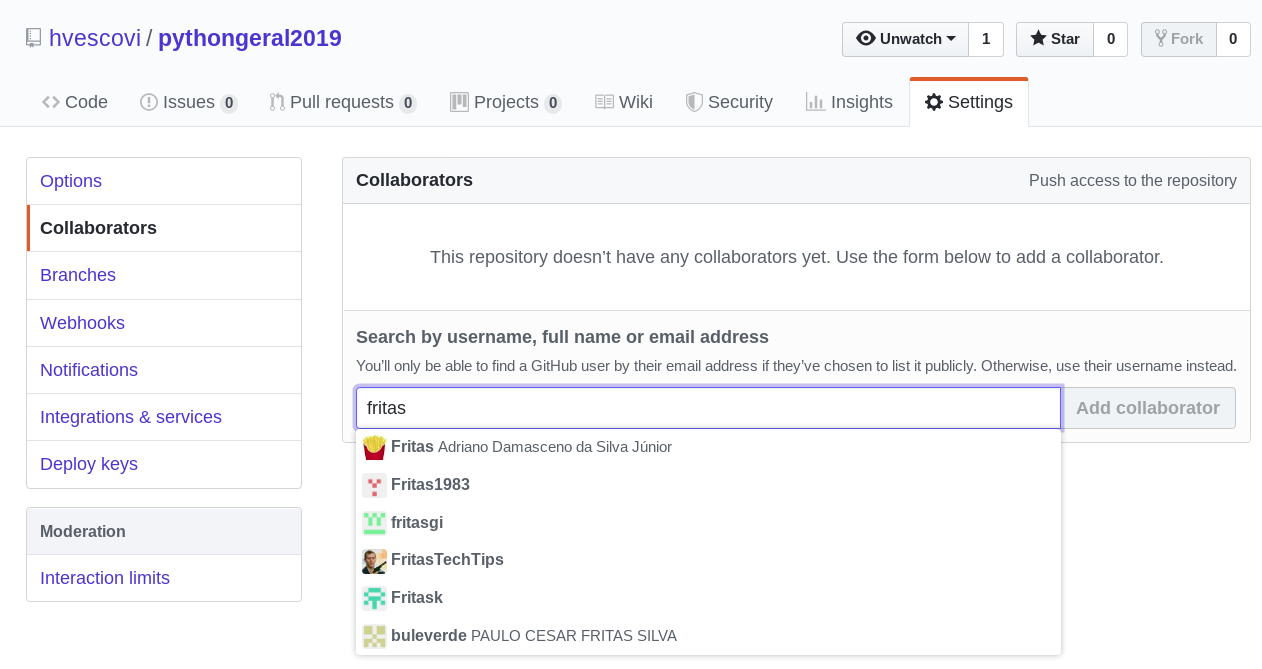Open the Code tab
Viewport: 1262px width, 669px height.
[75, 102]
